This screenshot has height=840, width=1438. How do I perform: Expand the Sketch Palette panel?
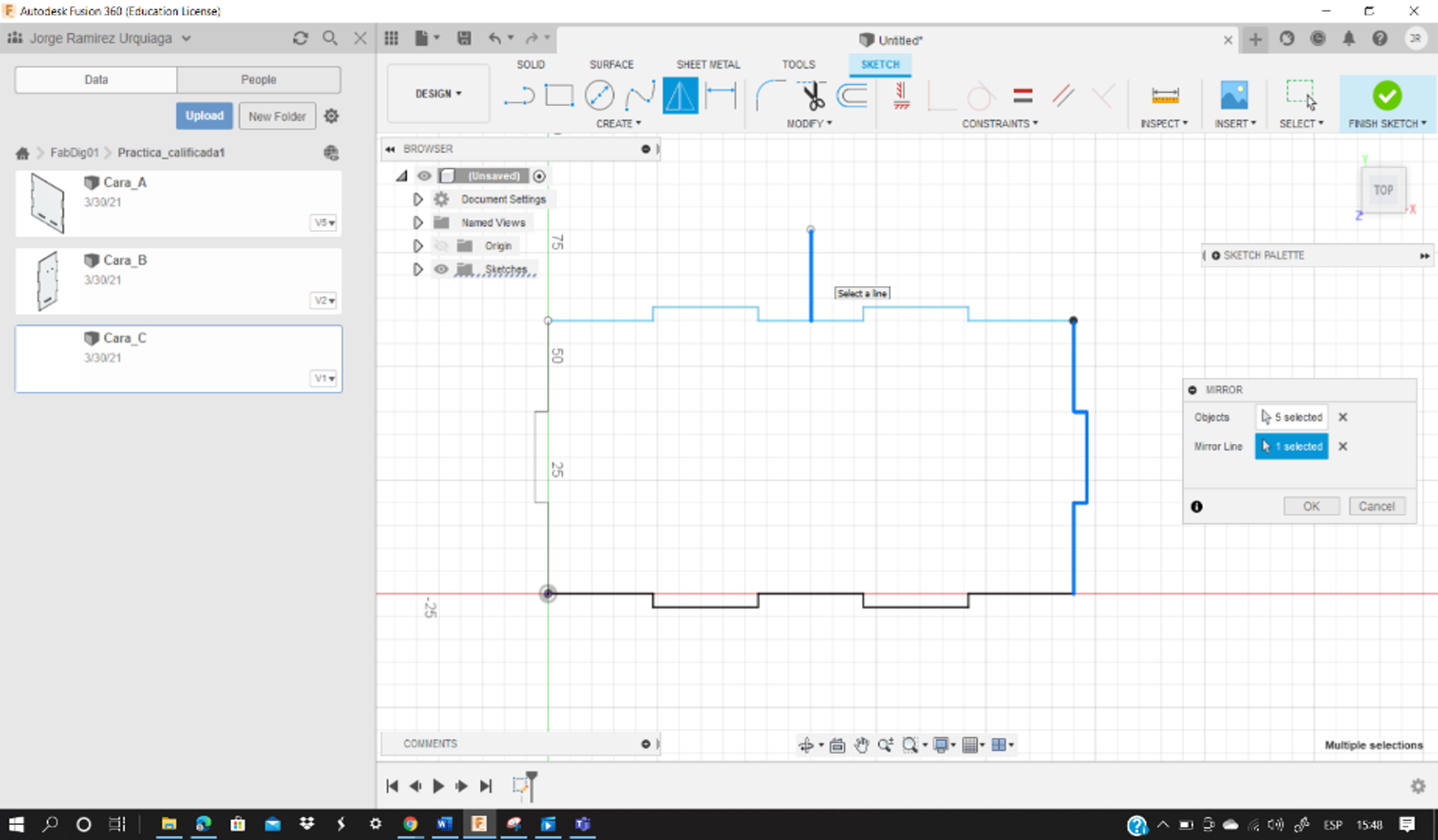point(1424,255)
